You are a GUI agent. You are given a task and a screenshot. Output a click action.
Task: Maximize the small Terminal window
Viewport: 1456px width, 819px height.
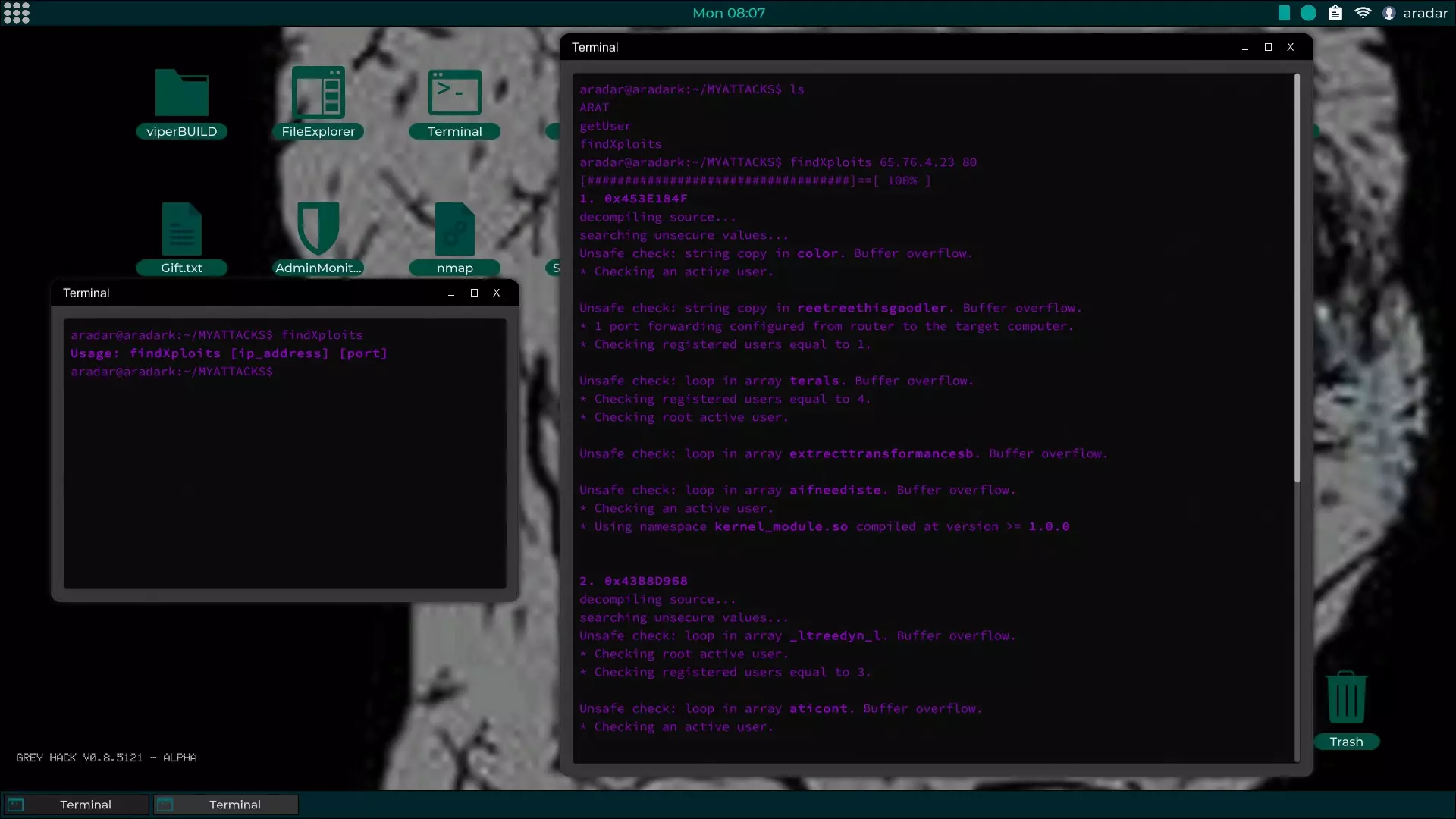pyautogui.click(x=474, y=293)
